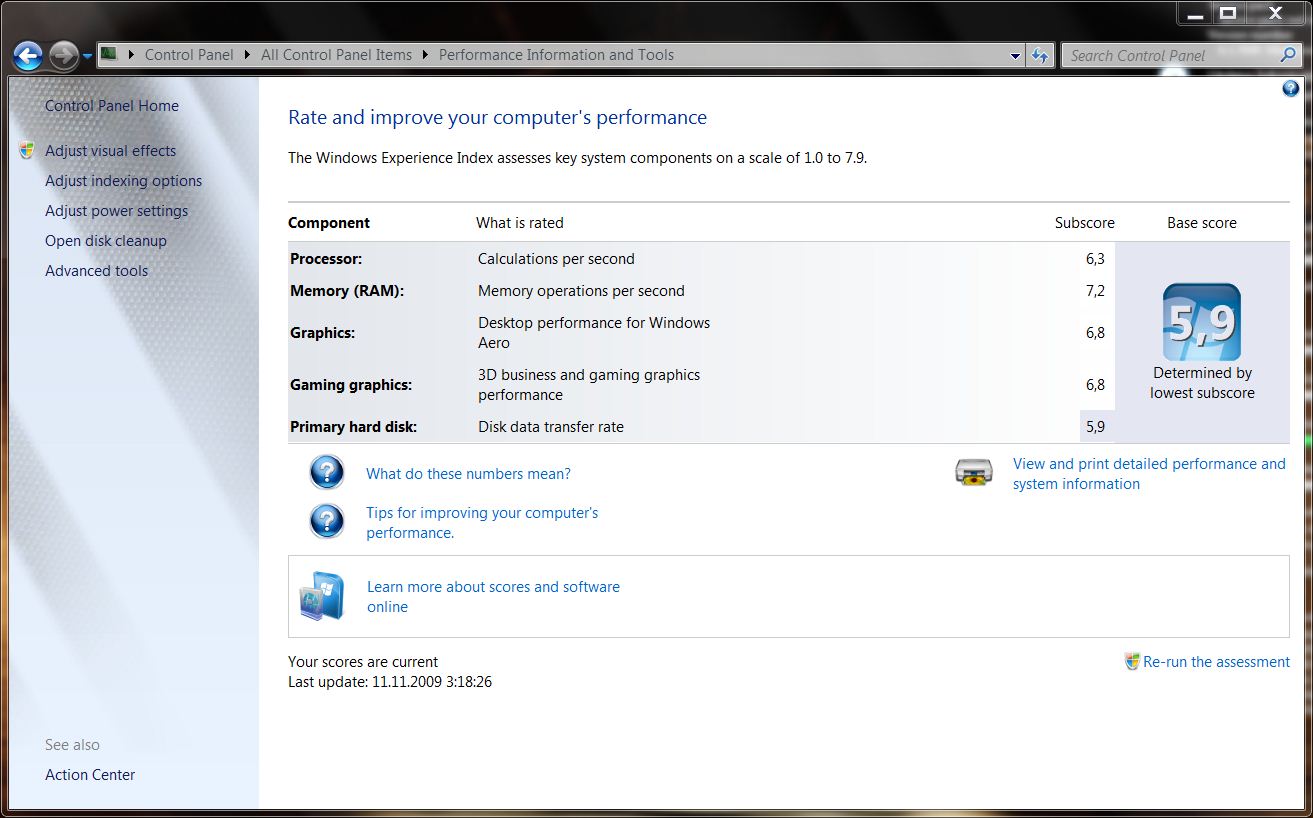Viewport: 1313px width, 818px height.
Task: View and print detailed performance information
Action: click(x=1149, y=474)
